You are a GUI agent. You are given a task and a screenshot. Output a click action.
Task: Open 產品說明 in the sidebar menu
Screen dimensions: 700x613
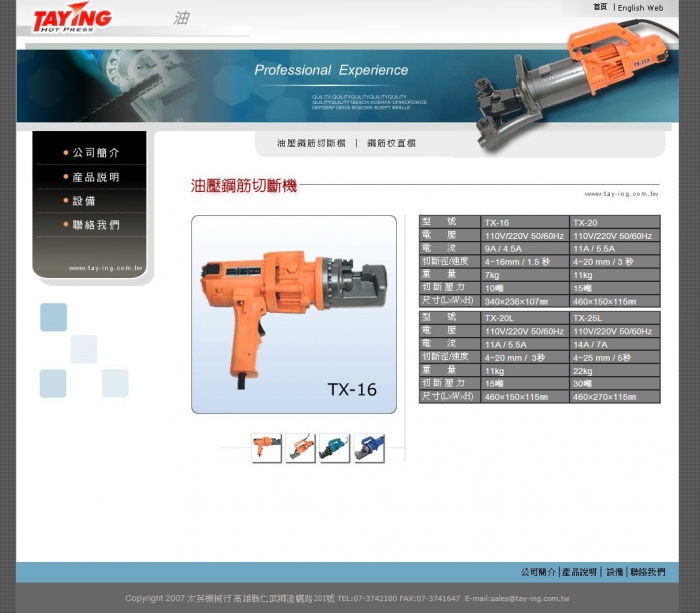(96, 177)
